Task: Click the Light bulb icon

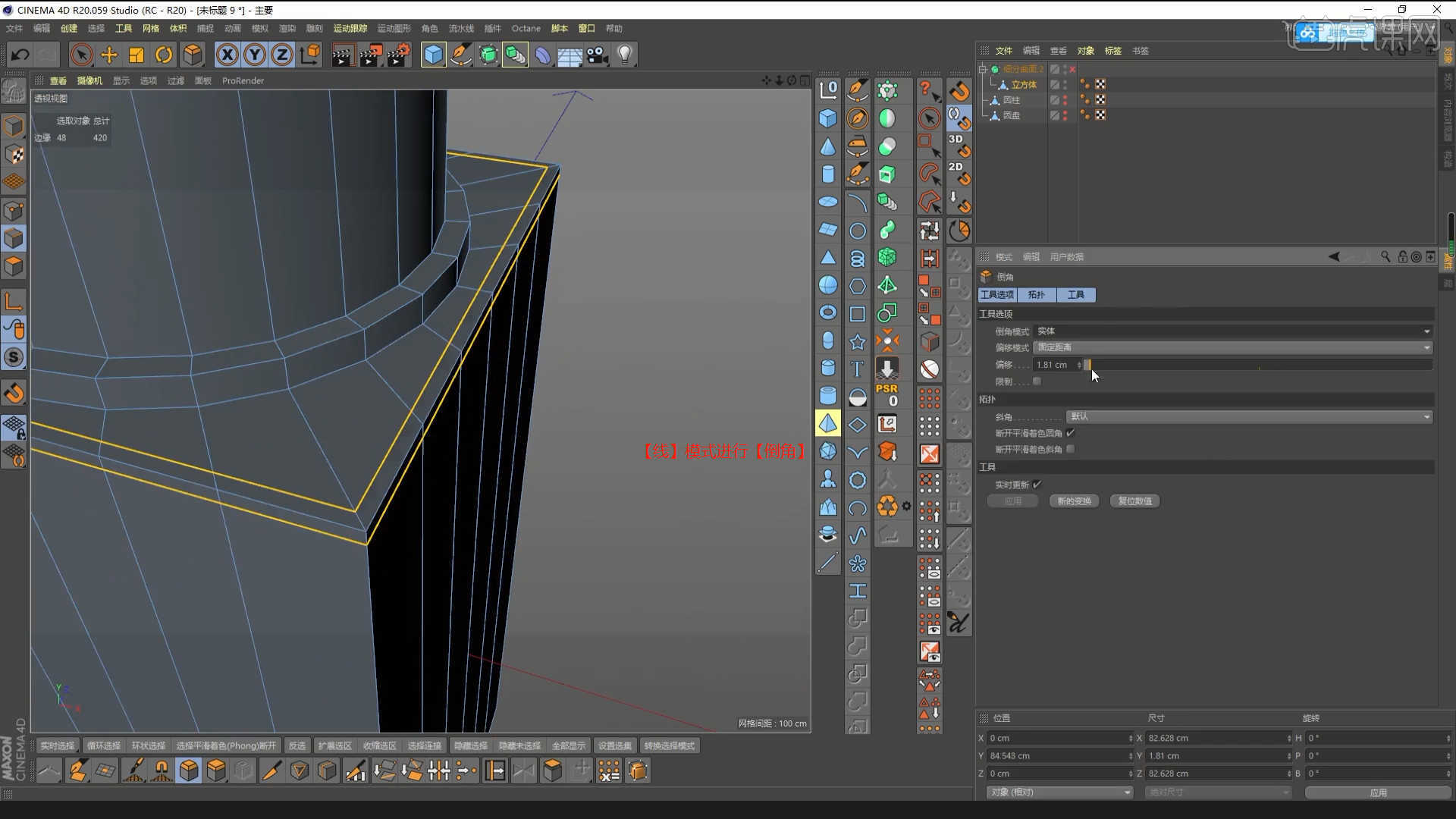Action: pyautogui.click(x=625, y=55)
